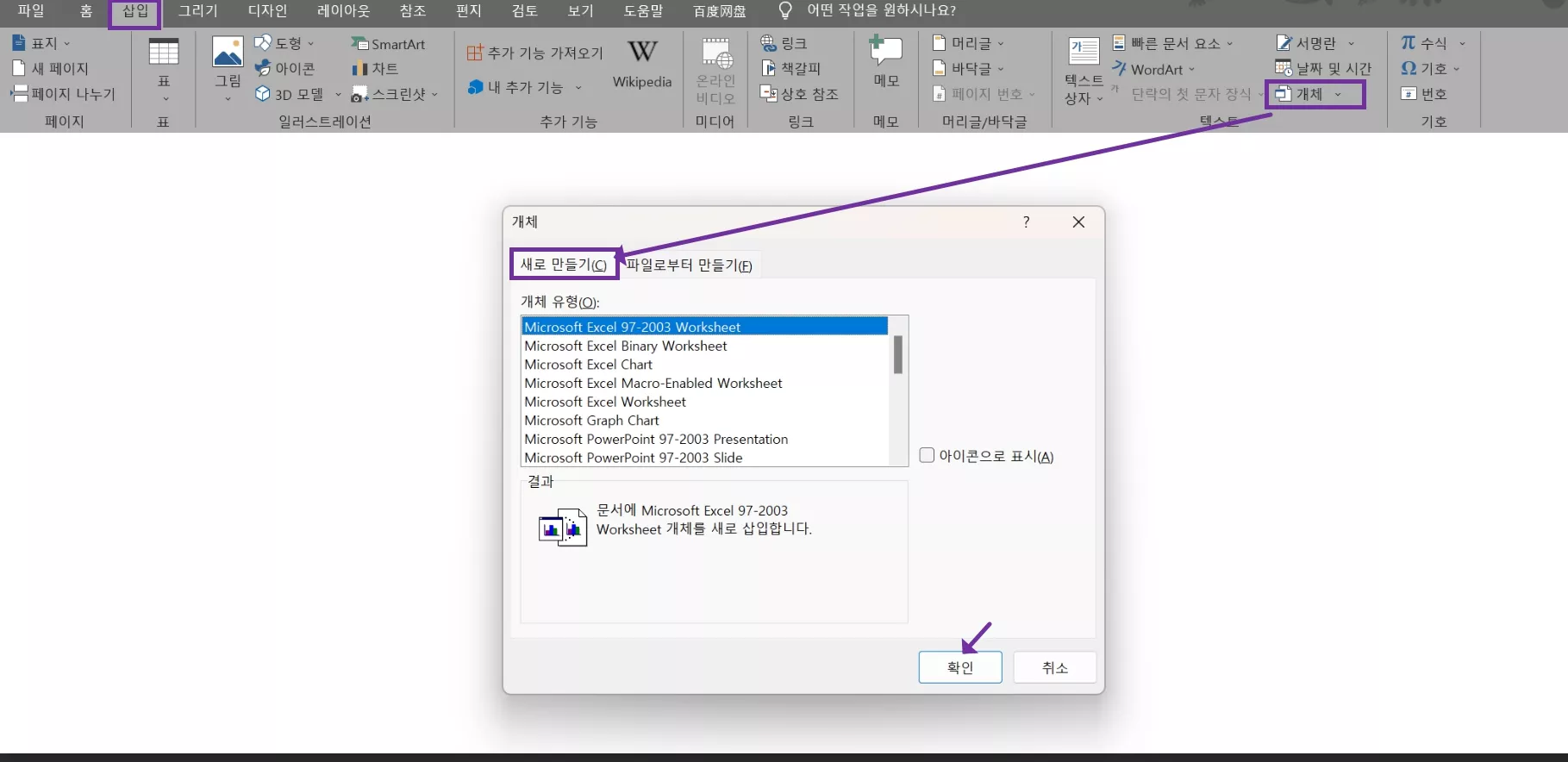
Task: Select Microsoft PowerPoint 97-2003 Slide
Action: click(x=705, y=458)
